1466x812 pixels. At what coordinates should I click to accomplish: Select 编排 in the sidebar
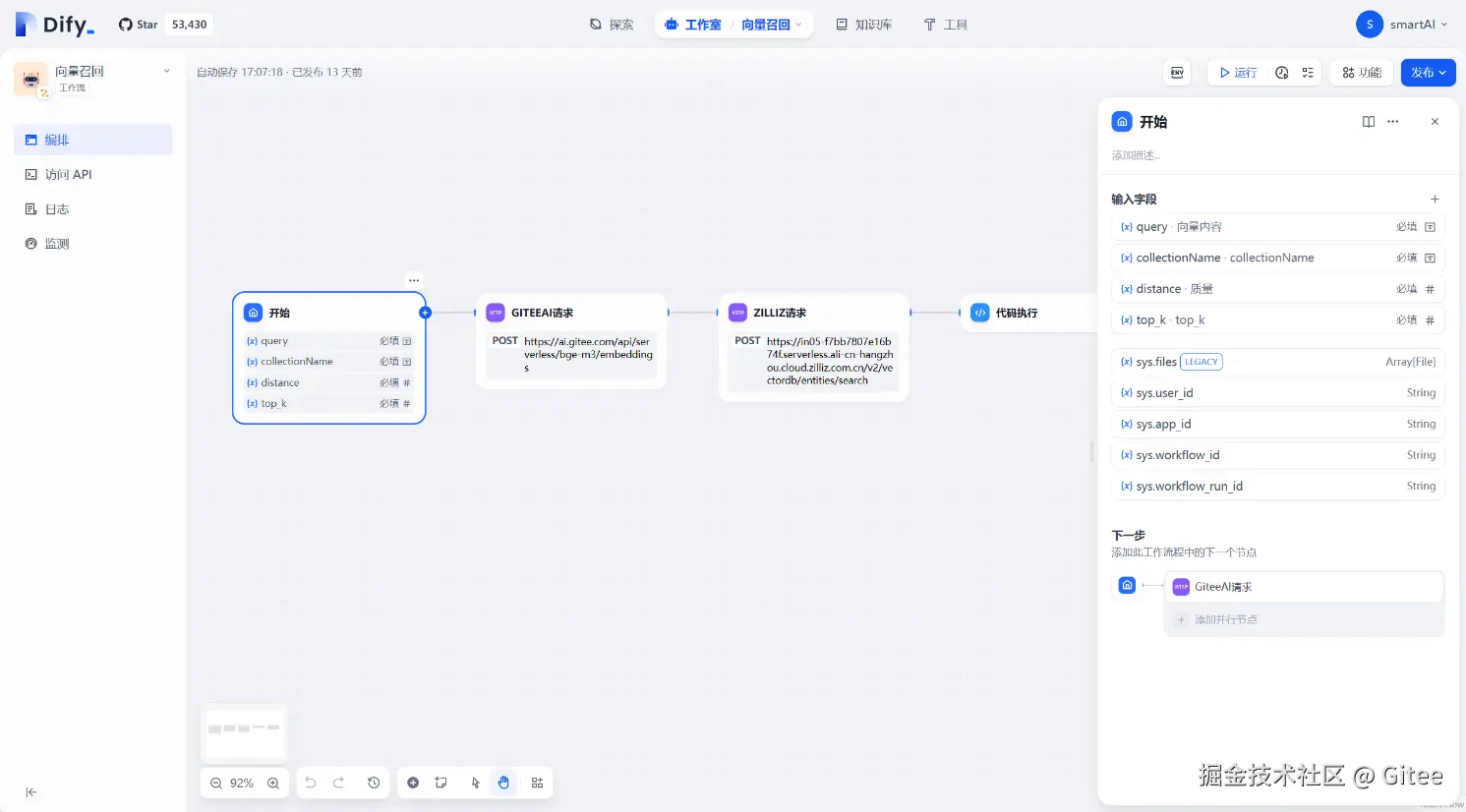[92, 140]
